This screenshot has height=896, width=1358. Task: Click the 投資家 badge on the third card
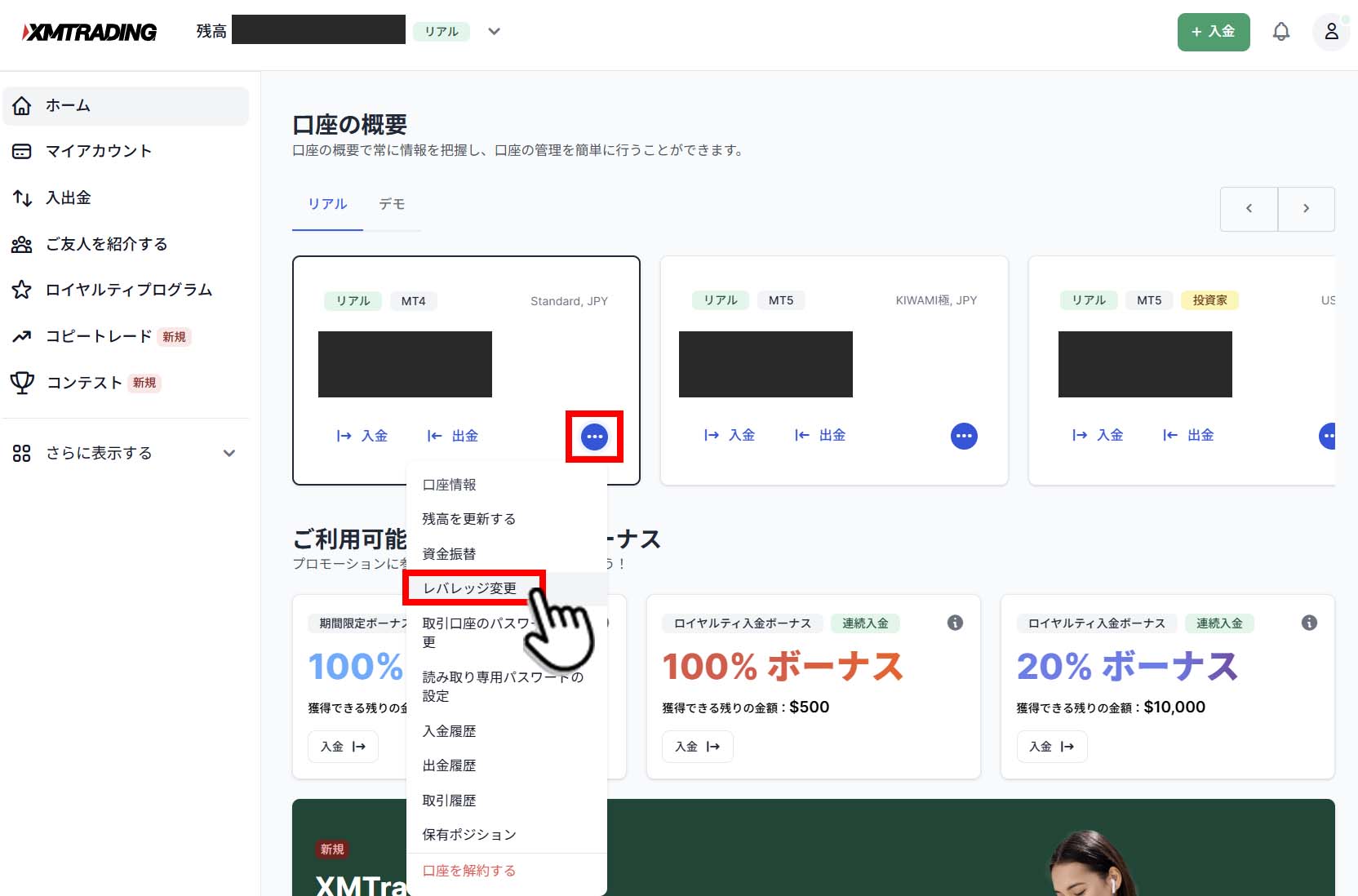1209,300
